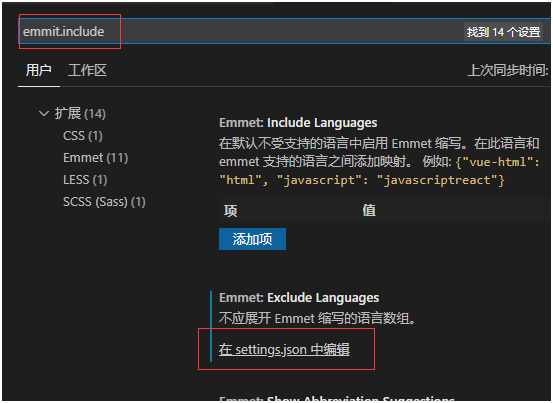Open the CSS (1) settings category

[x=83, y=136]
